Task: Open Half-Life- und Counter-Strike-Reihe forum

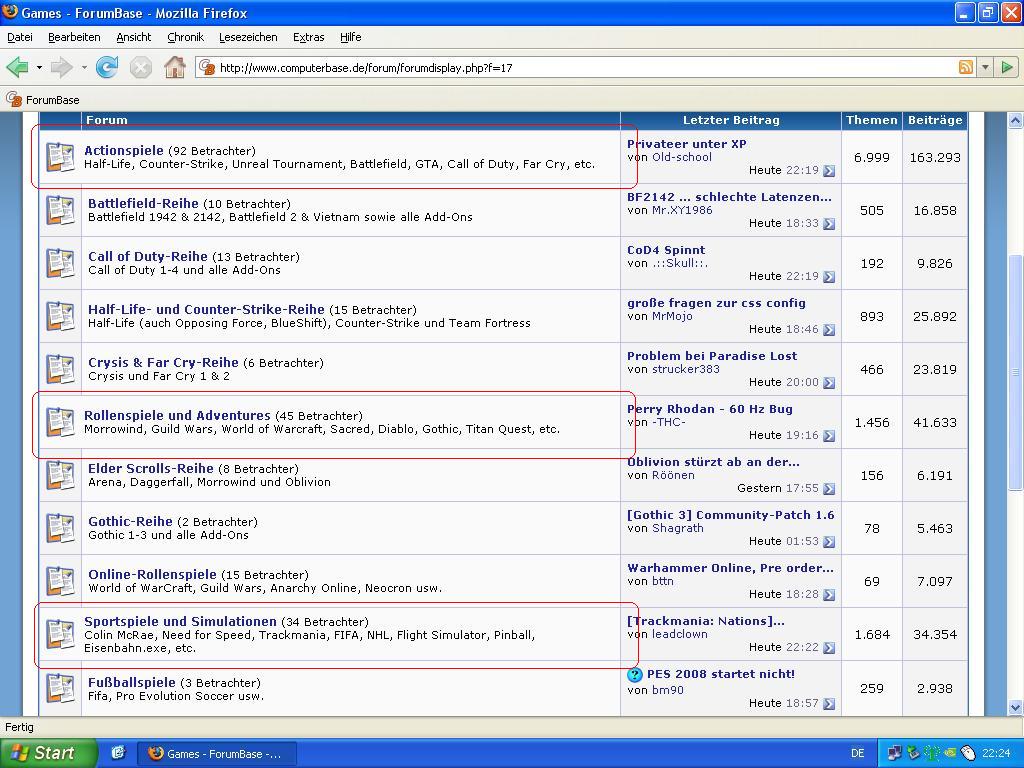Action: point(206,309)
